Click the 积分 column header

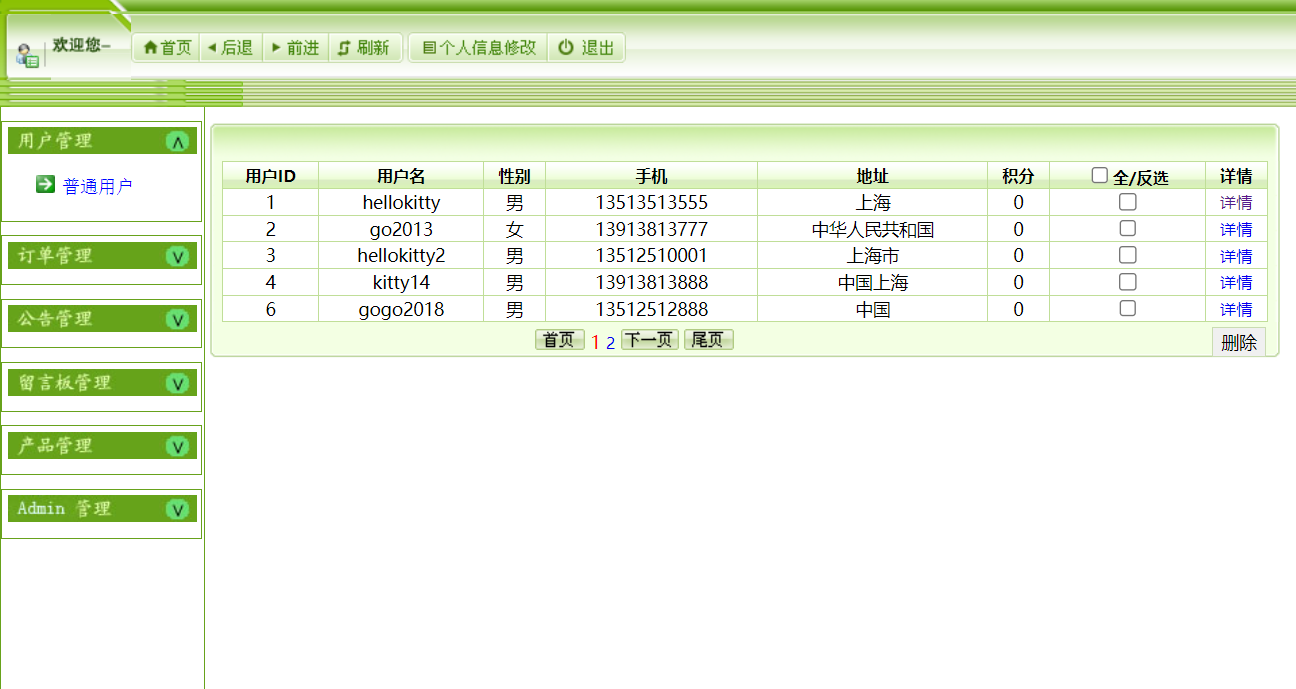(1018, 176)
